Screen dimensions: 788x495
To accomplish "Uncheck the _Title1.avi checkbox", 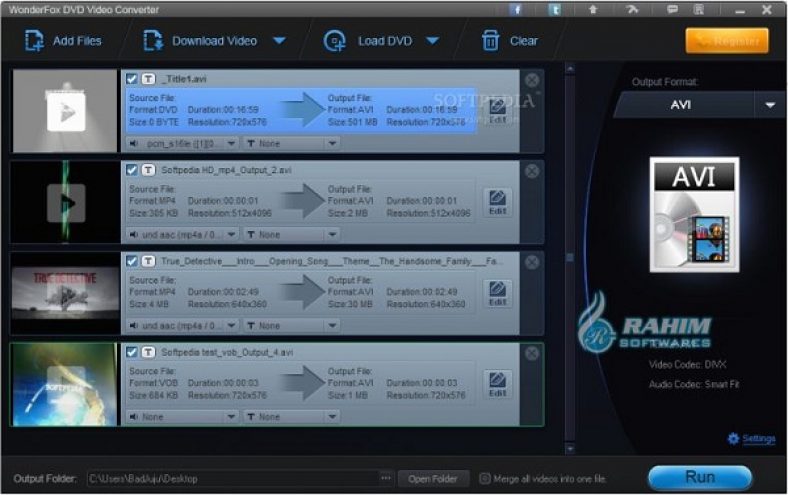I will click(x=132, y=79).
